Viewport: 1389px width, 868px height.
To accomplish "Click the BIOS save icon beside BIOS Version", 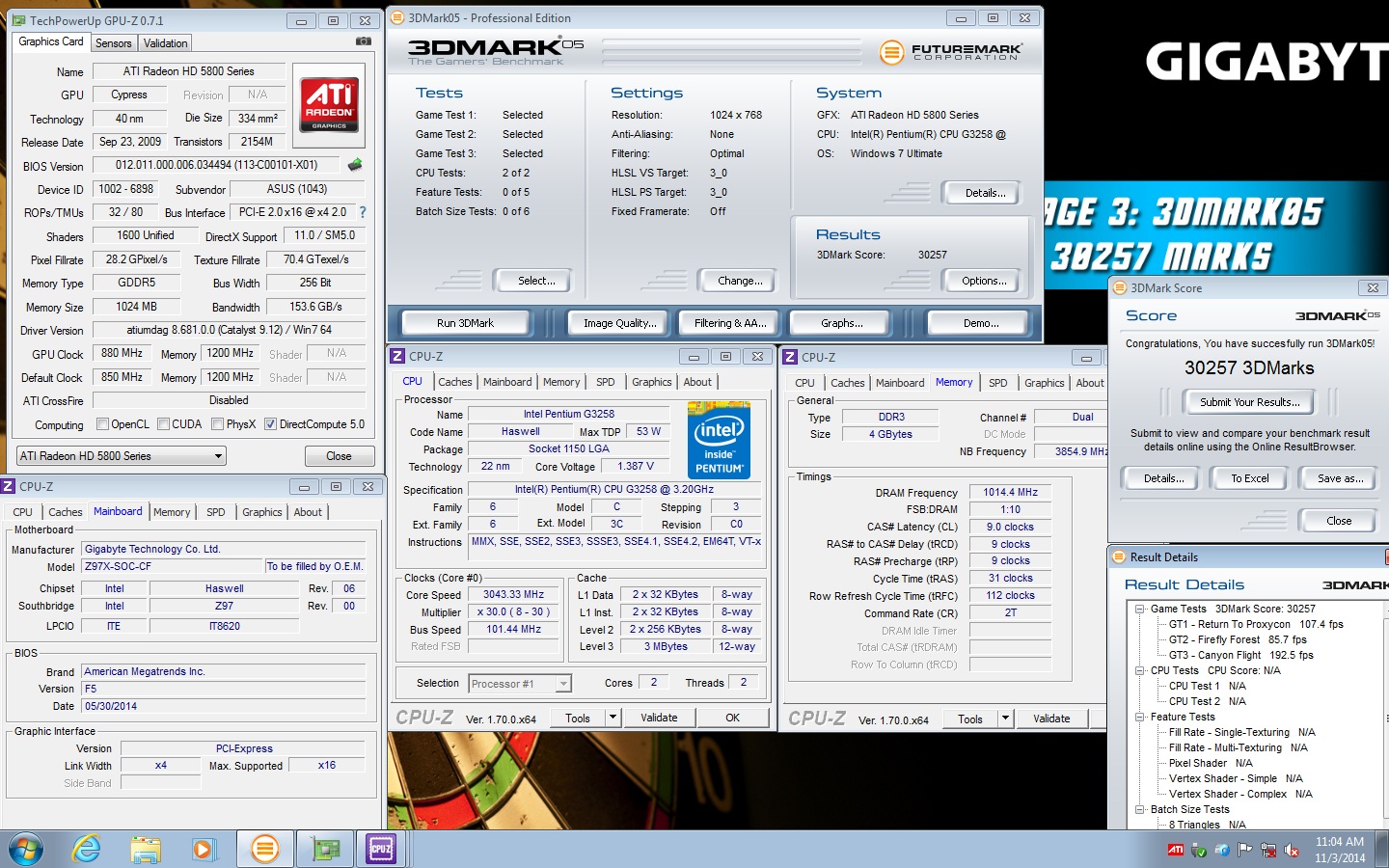I will (355, 165).
